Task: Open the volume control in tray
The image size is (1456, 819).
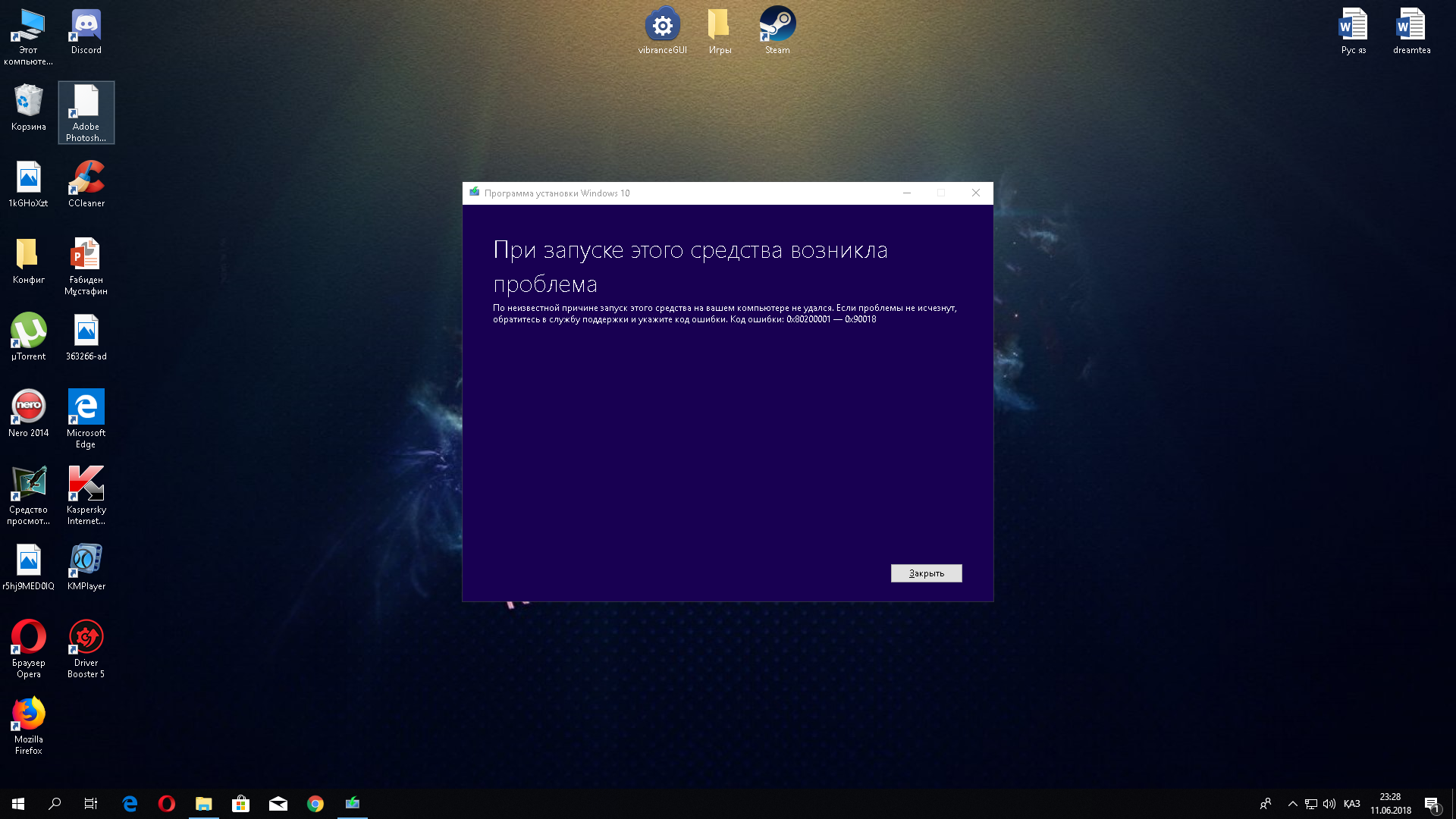Action: point(1329,804)
